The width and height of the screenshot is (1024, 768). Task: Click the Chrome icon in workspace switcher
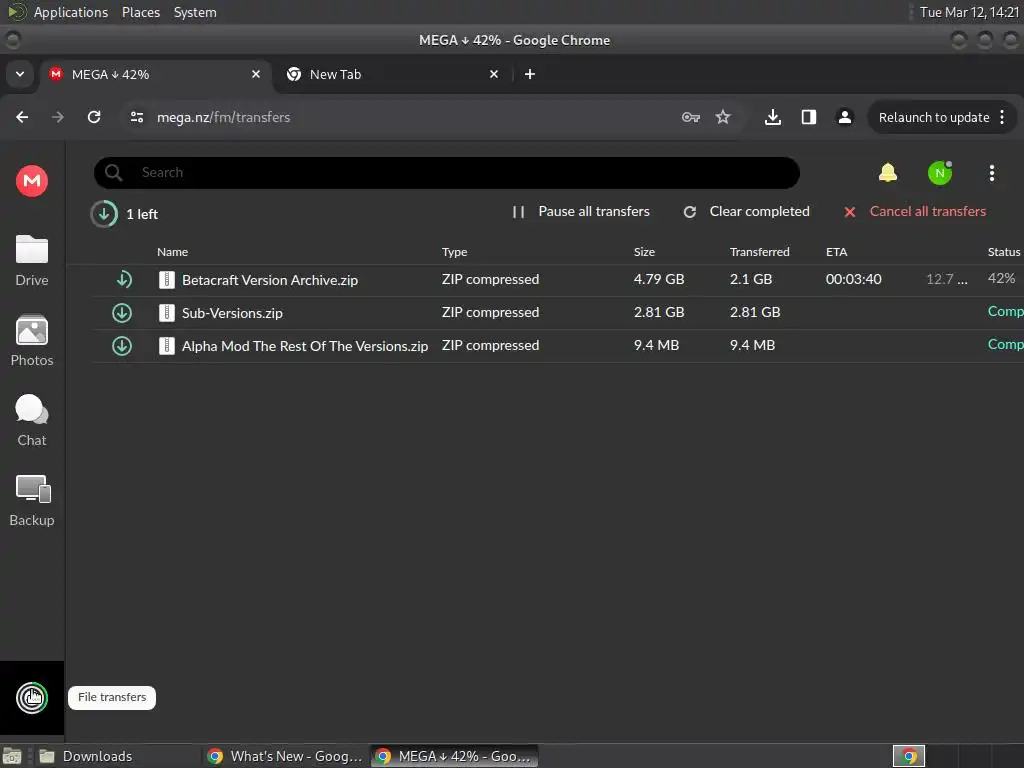[x=908, y=756]
